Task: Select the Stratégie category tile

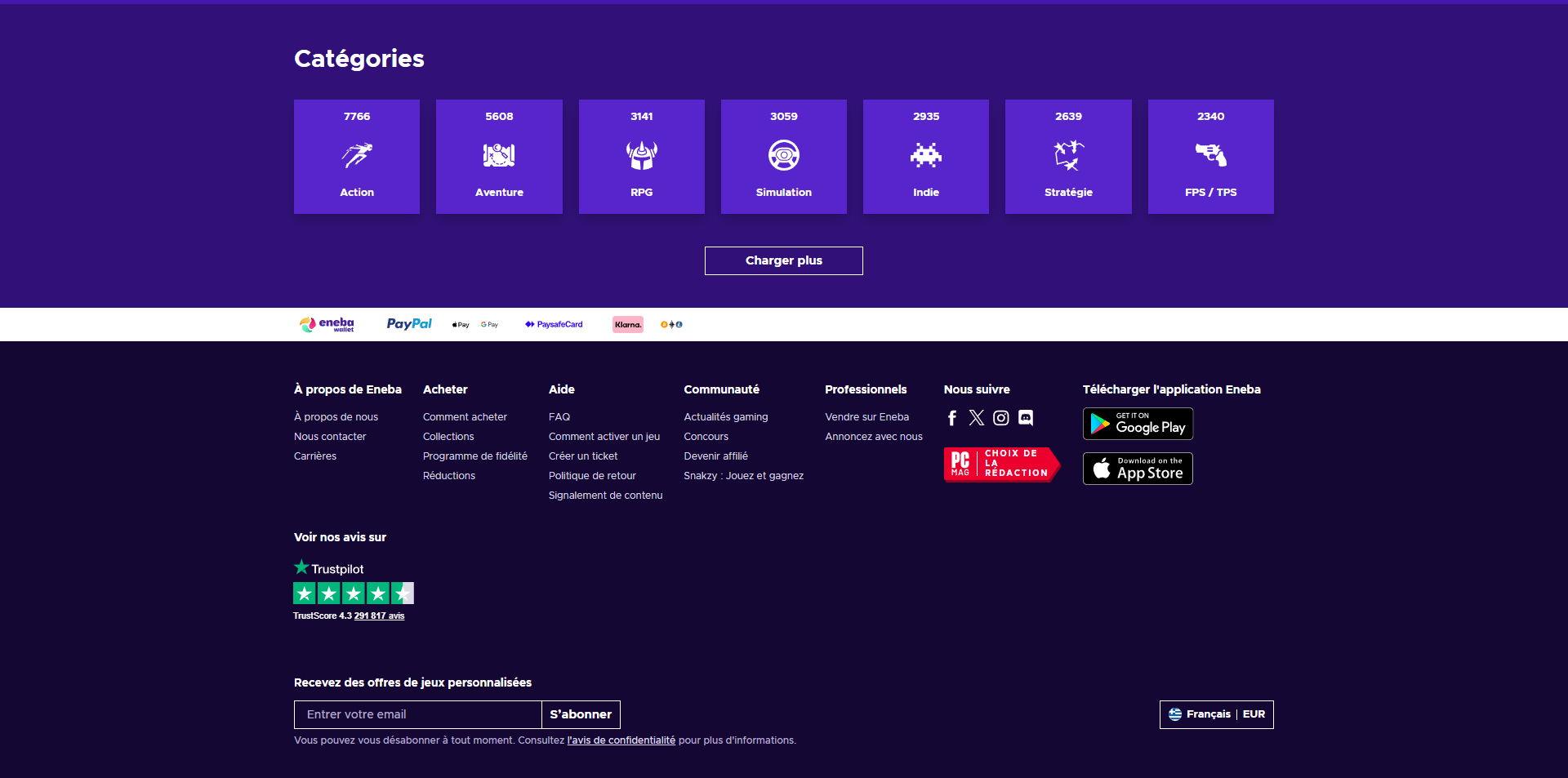Action: [x=1068, y=157]
